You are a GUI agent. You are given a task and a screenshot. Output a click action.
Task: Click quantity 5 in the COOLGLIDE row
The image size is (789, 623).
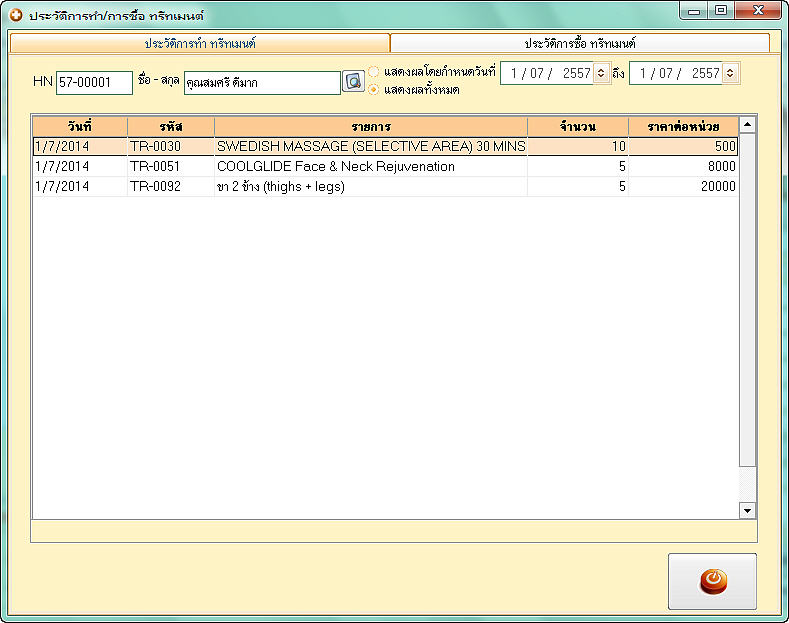(x=578, y=167)
